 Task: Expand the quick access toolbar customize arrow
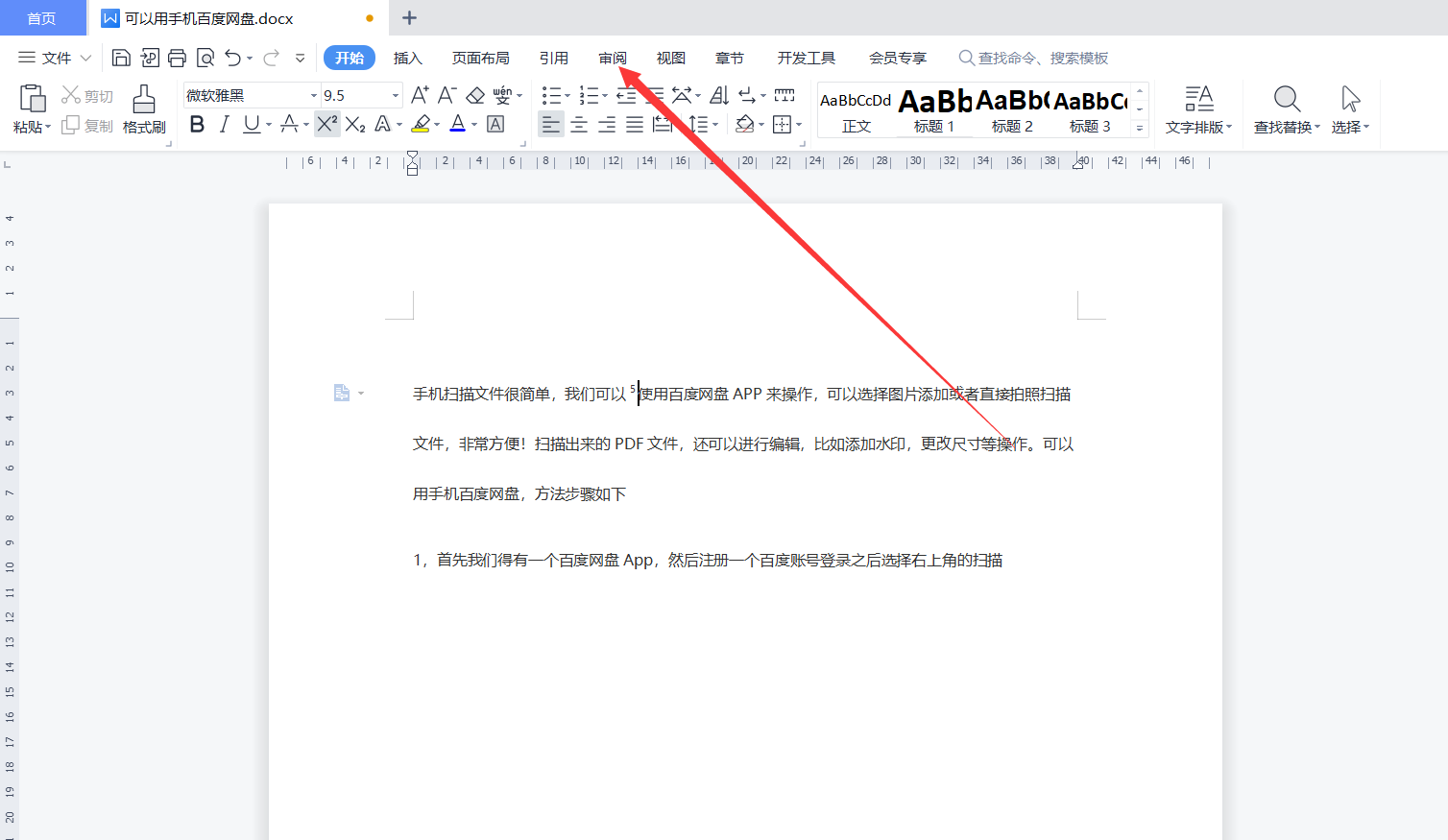300,58
